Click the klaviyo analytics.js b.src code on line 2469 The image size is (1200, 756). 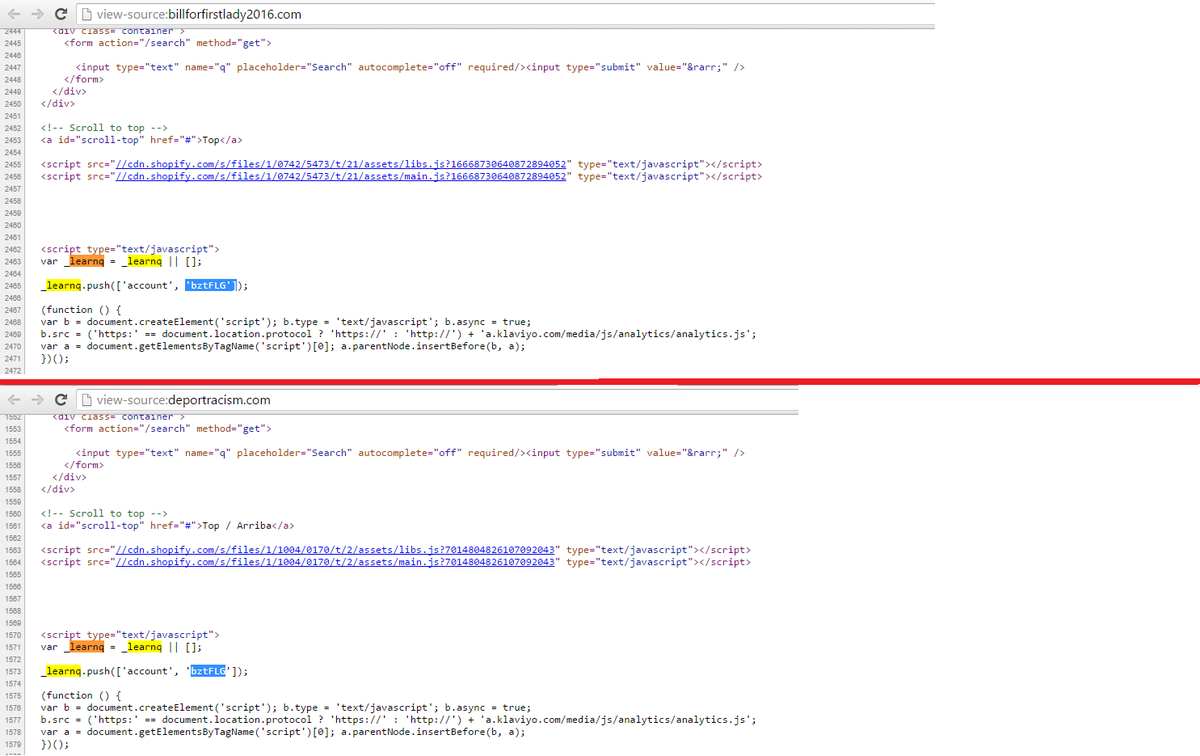point(398,334)
